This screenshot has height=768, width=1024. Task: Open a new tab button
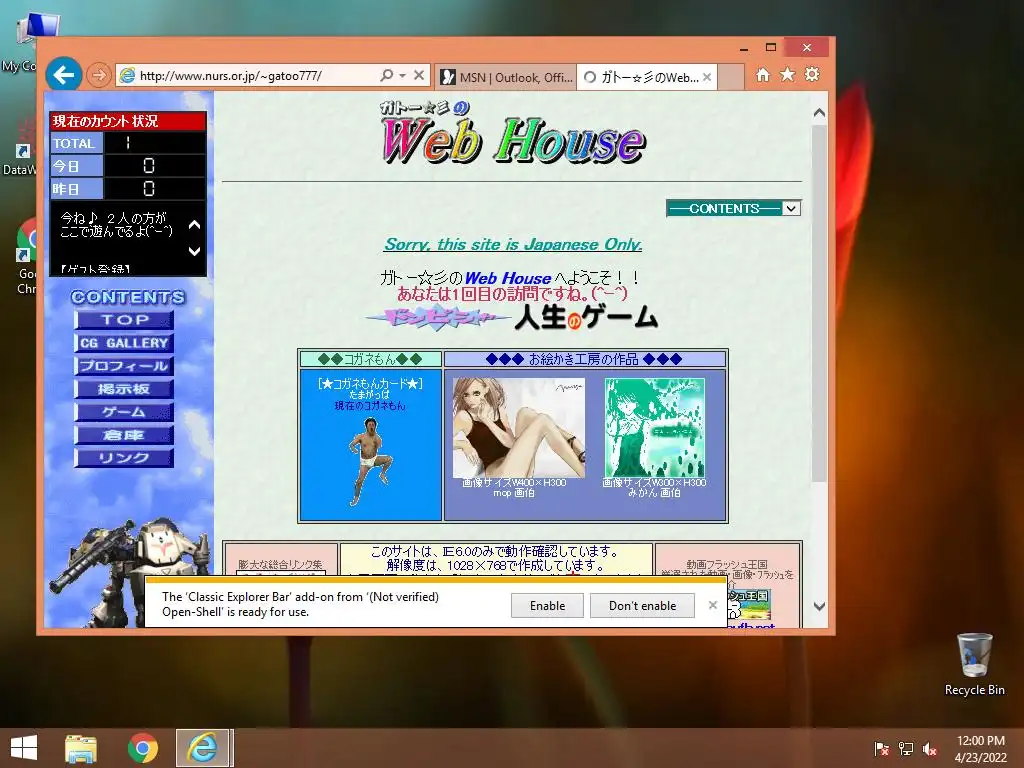point(731,77)
